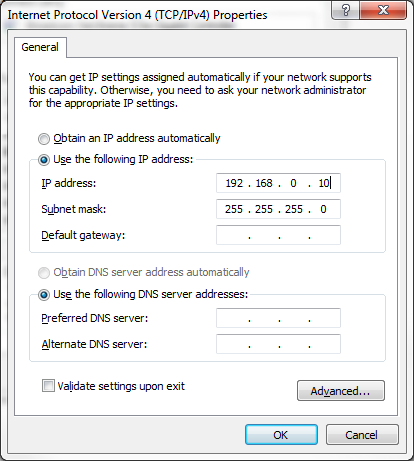Toggle Validate settings upon exit checkbox
This screenshot has width=414, height=461.
pyautogui.click(x=48, y=386)
